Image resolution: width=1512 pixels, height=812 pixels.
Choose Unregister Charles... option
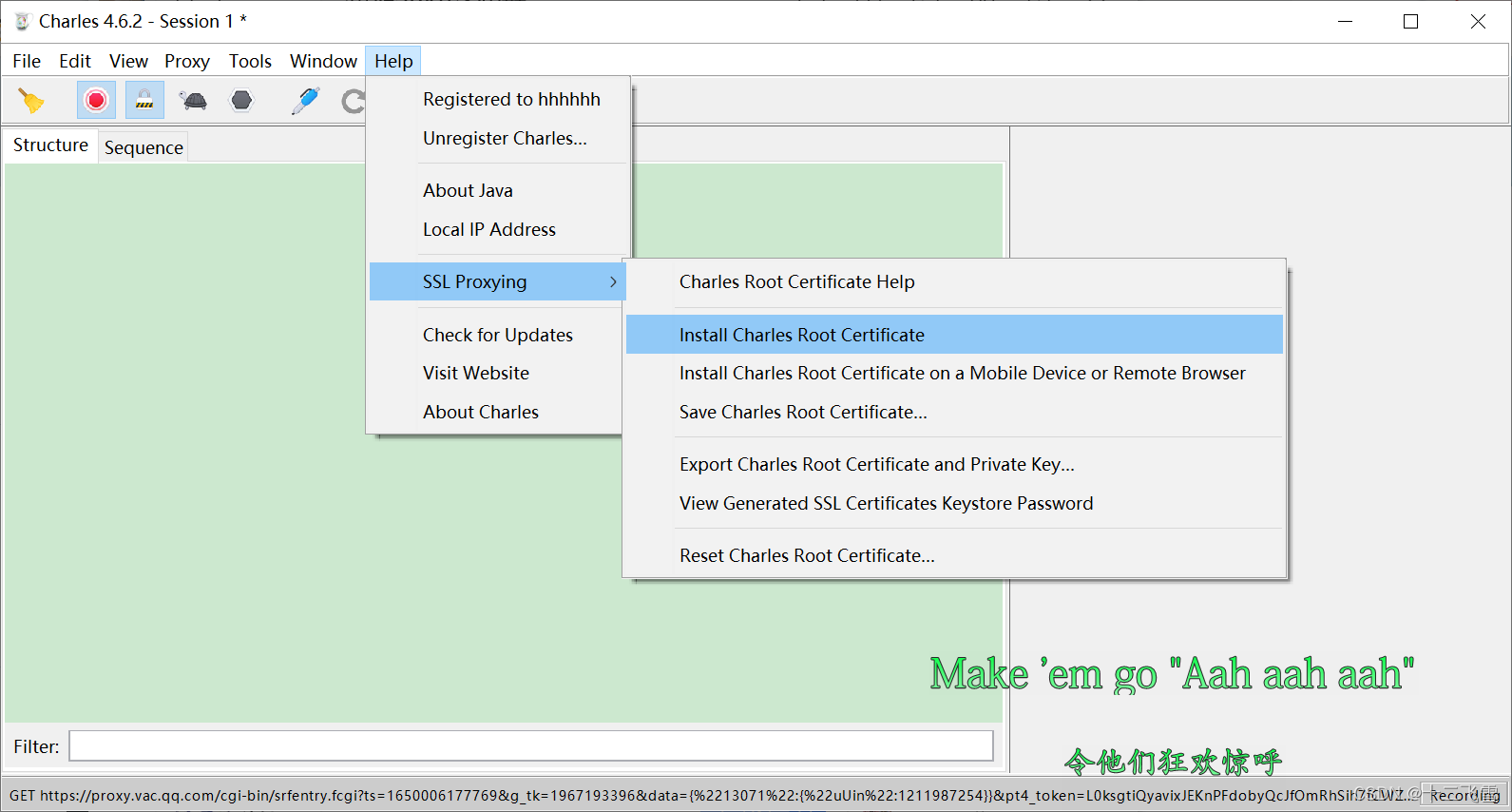505,138
